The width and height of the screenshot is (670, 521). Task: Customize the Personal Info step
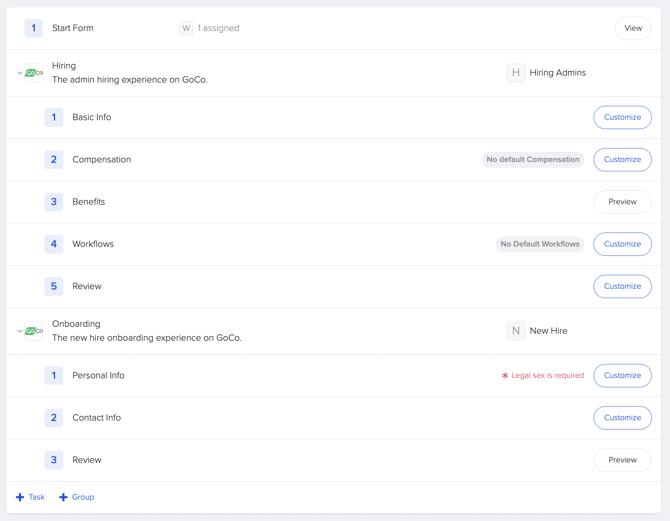click(x=622, y=375)
